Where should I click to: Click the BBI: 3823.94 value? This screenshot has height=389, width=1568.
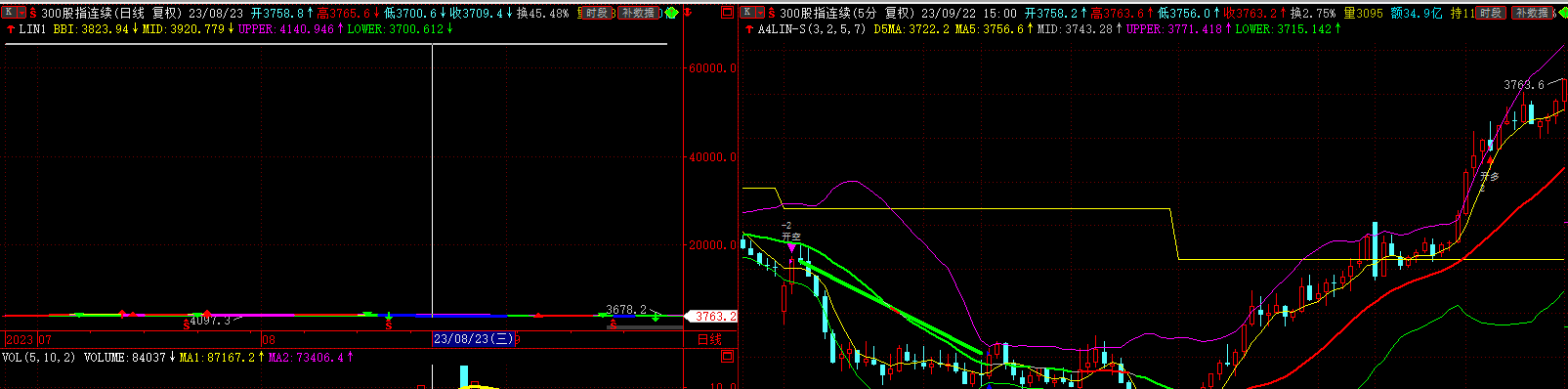(91, 29)
